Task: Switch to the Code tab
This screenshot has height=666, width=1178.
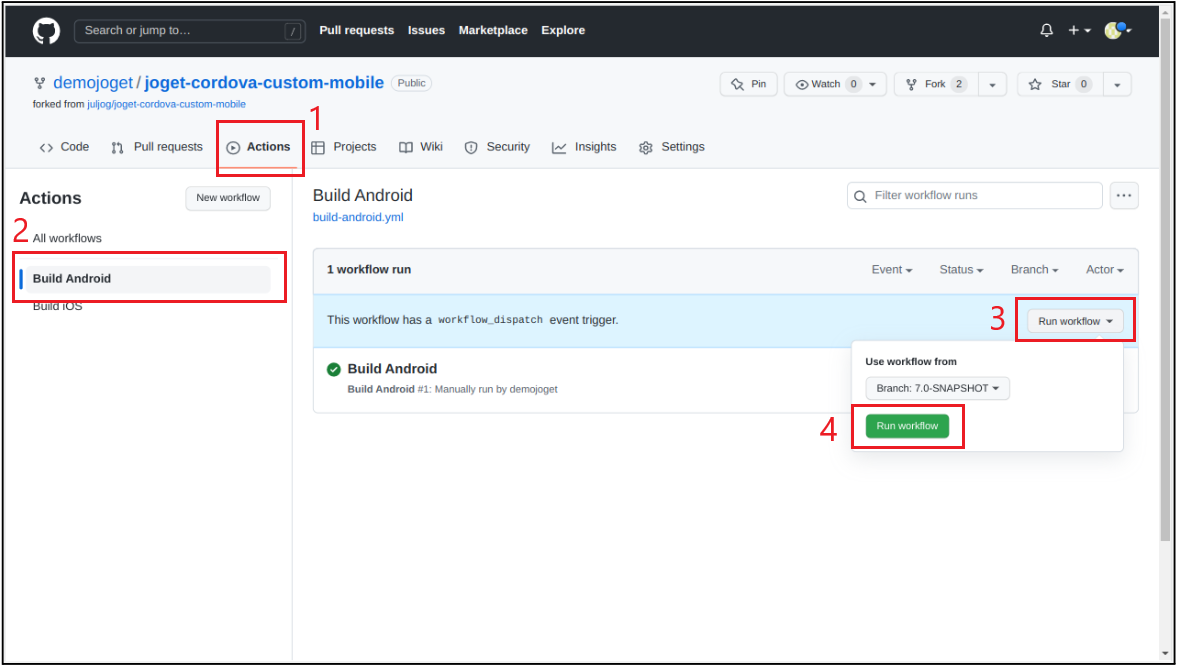Action: click(x=64, y=147)
